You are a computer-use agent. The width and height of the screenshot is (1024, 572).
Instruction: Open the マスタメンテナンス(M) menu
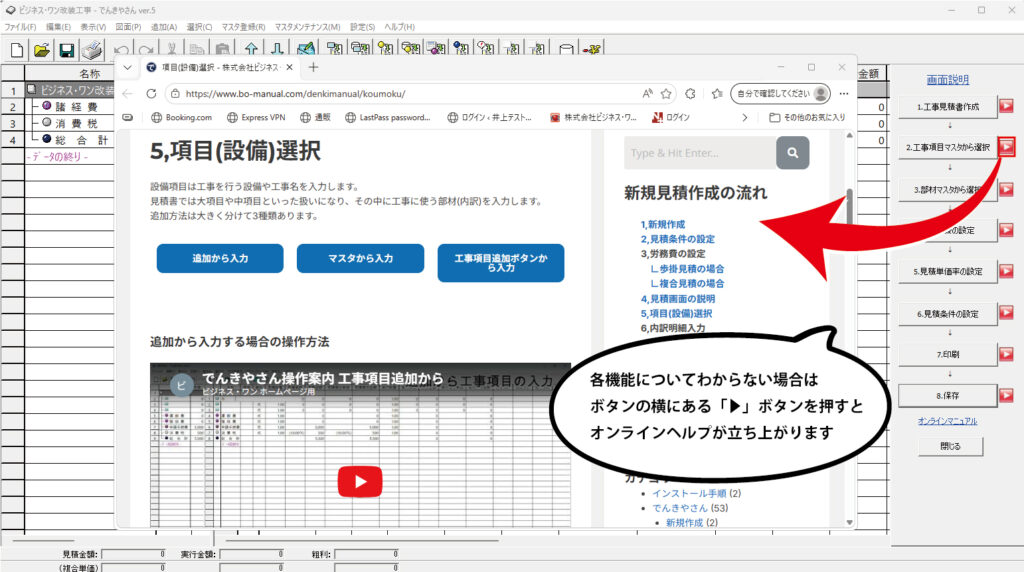coord(307,27)
